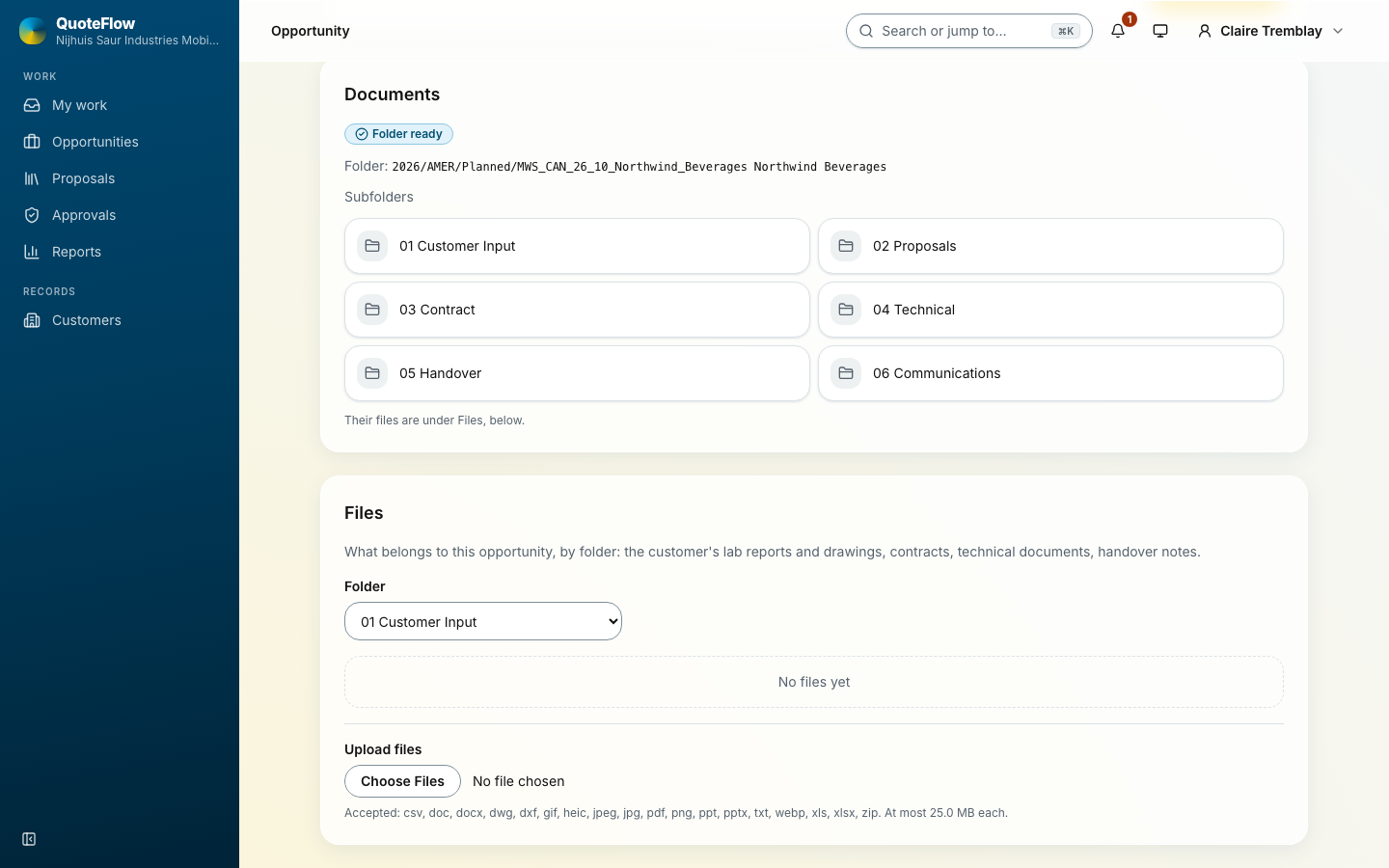Go to My work
Screen dimensions: 1389x868
(120, 105)
